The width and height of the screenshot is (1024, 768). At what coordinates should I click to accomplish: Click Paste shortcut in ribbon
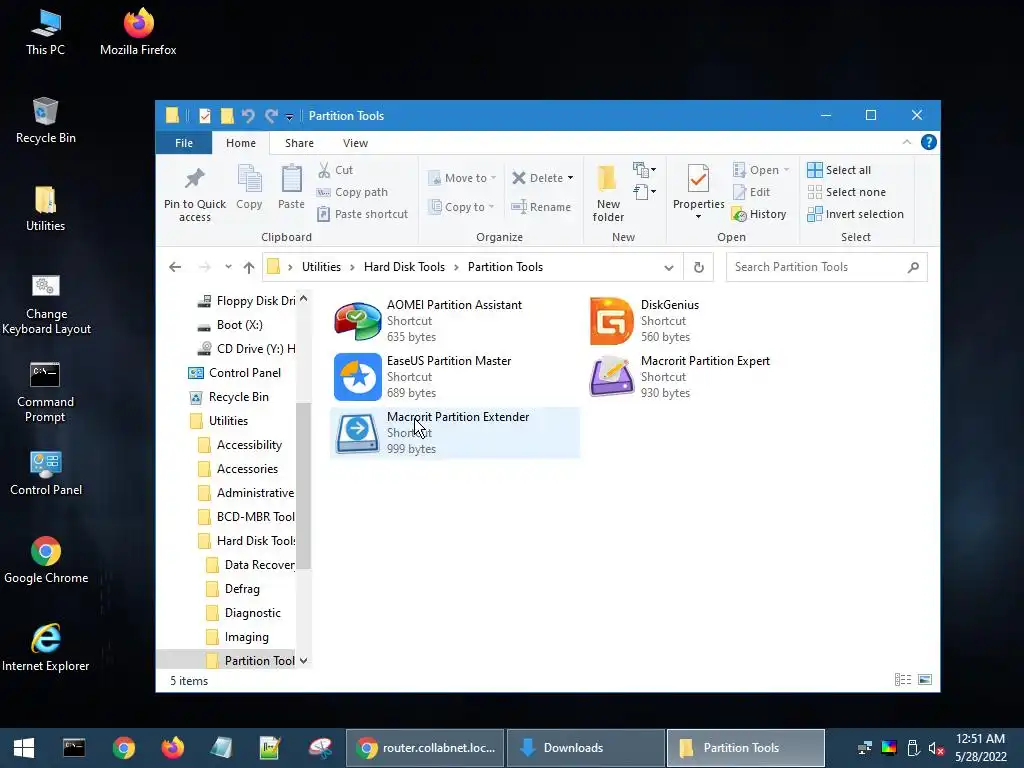point(362,214)
